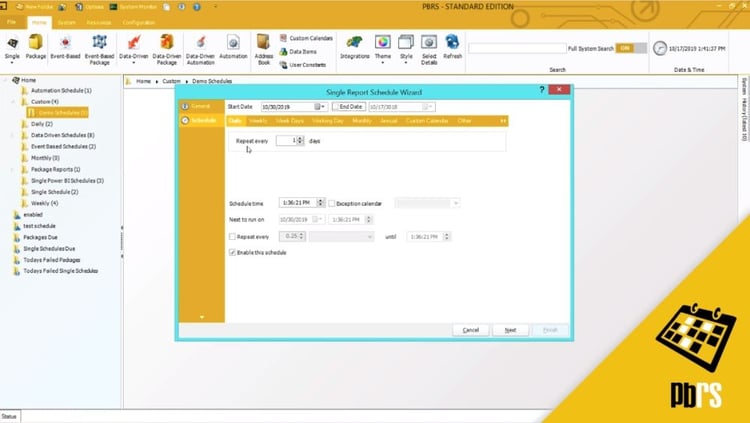Create a Package schedule

36,47
